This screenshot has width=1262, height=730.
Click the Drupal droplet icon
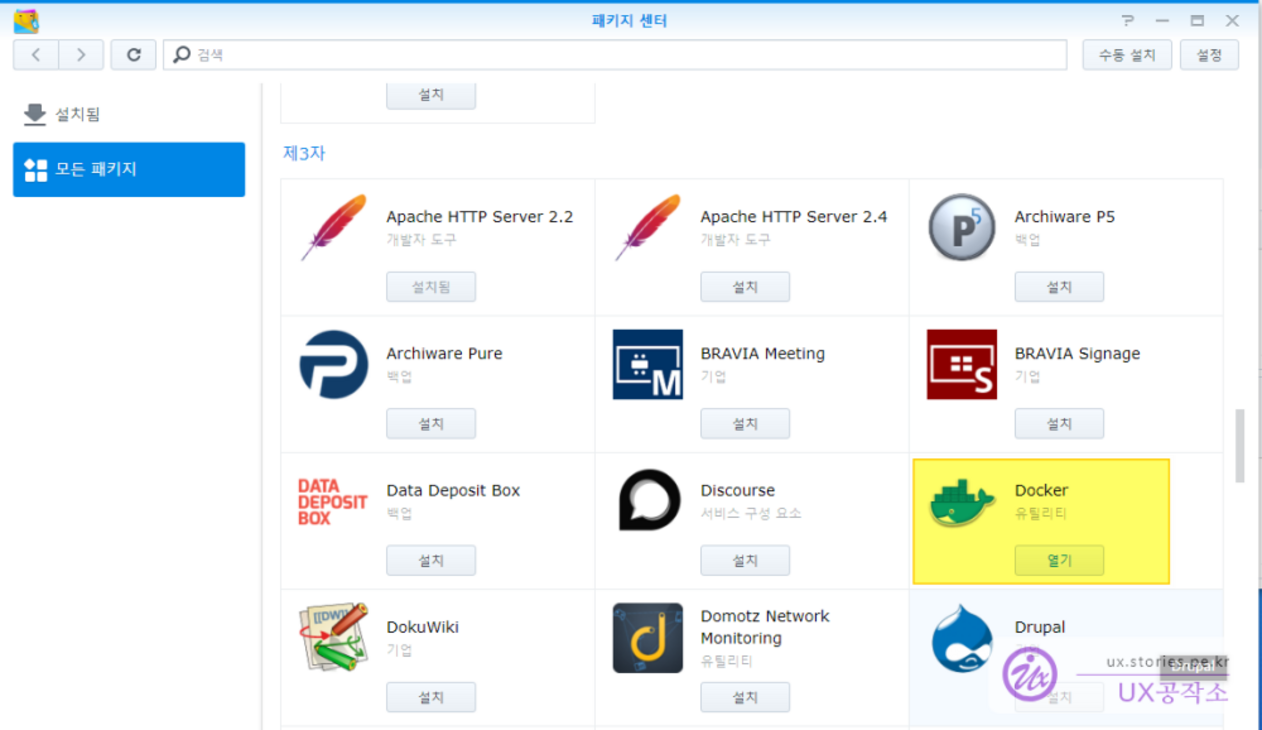961,638
